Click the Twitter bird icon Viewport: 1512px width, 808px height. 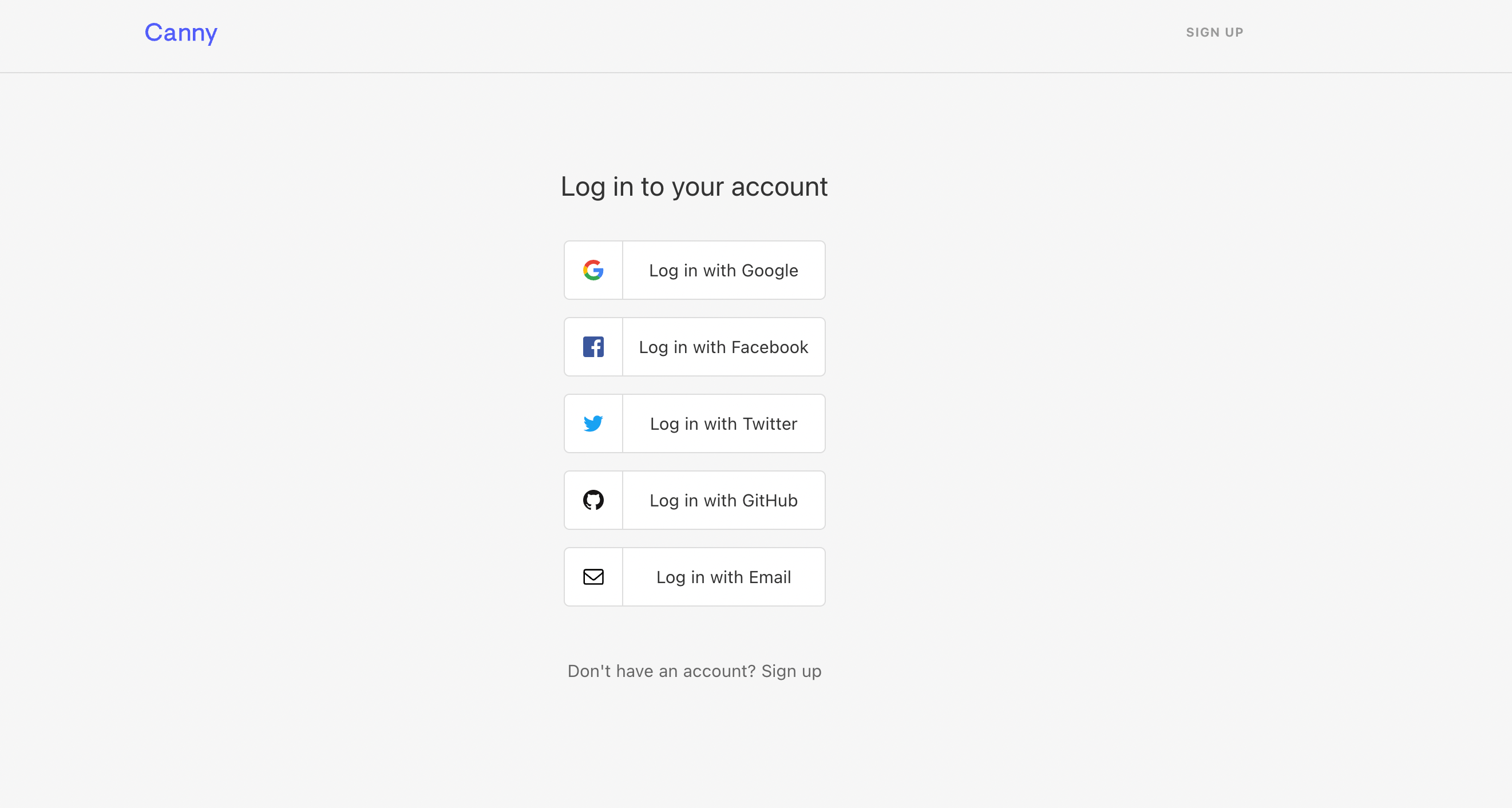[x=593, y=423]
